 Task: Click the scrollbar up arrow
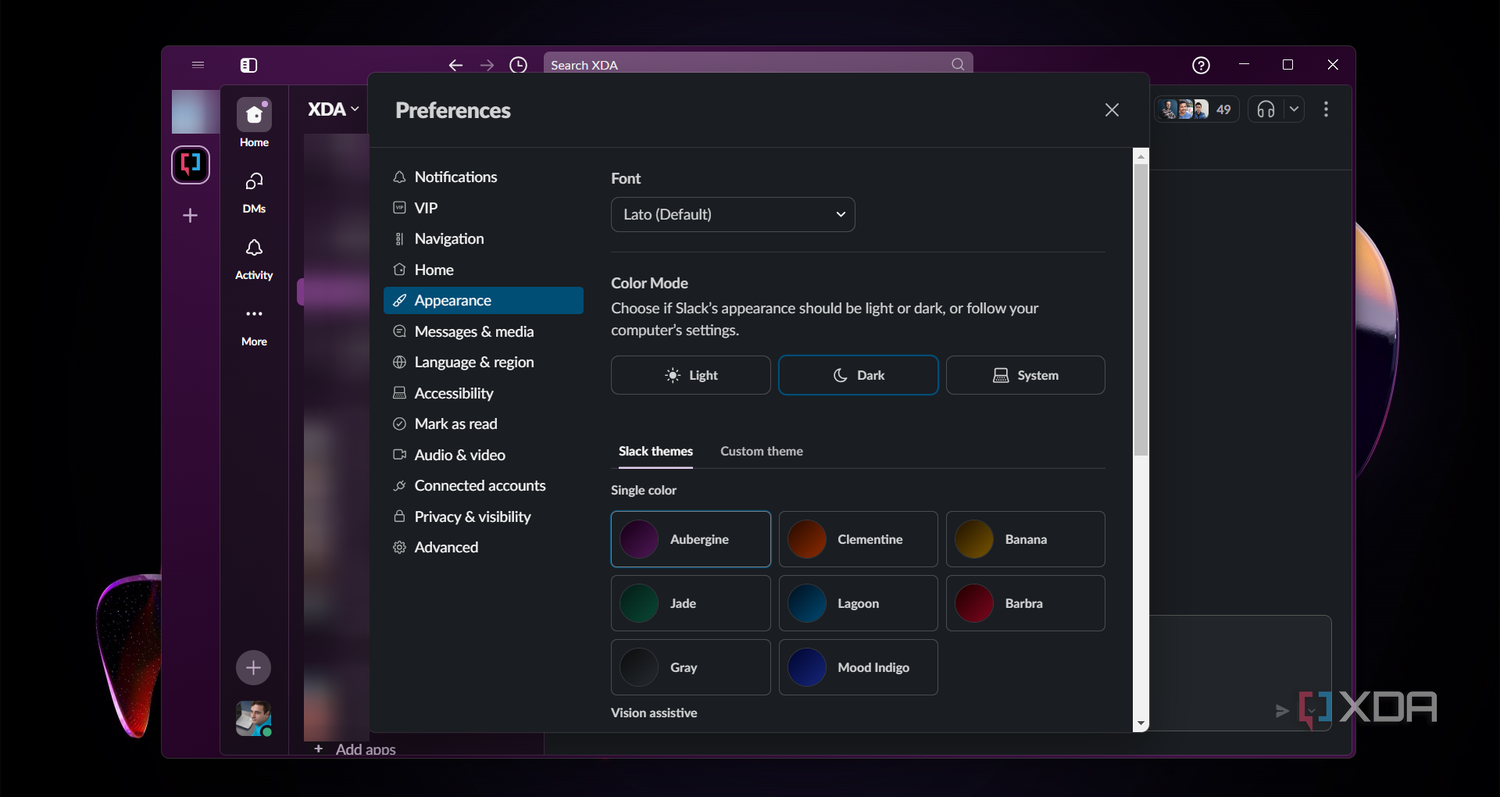pos(1141,156)
